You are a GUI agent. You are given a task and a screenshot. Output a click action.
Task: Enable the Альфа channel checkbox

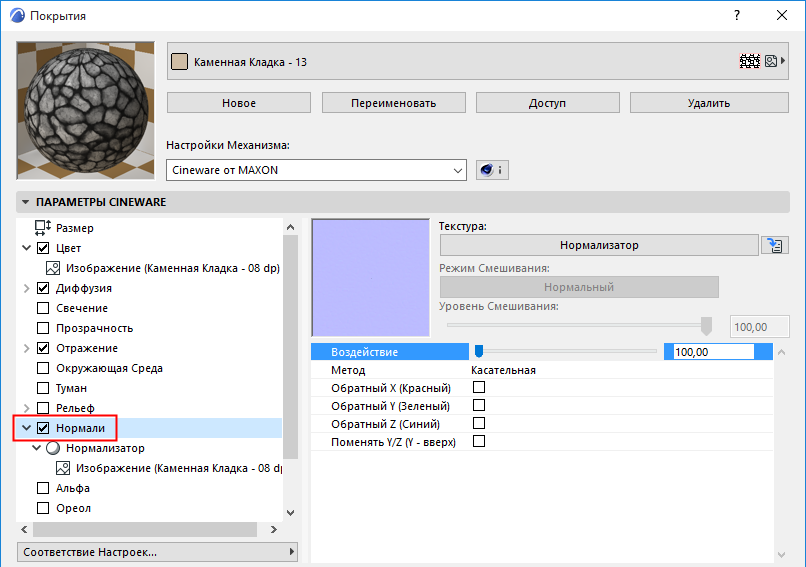[43, 488]
